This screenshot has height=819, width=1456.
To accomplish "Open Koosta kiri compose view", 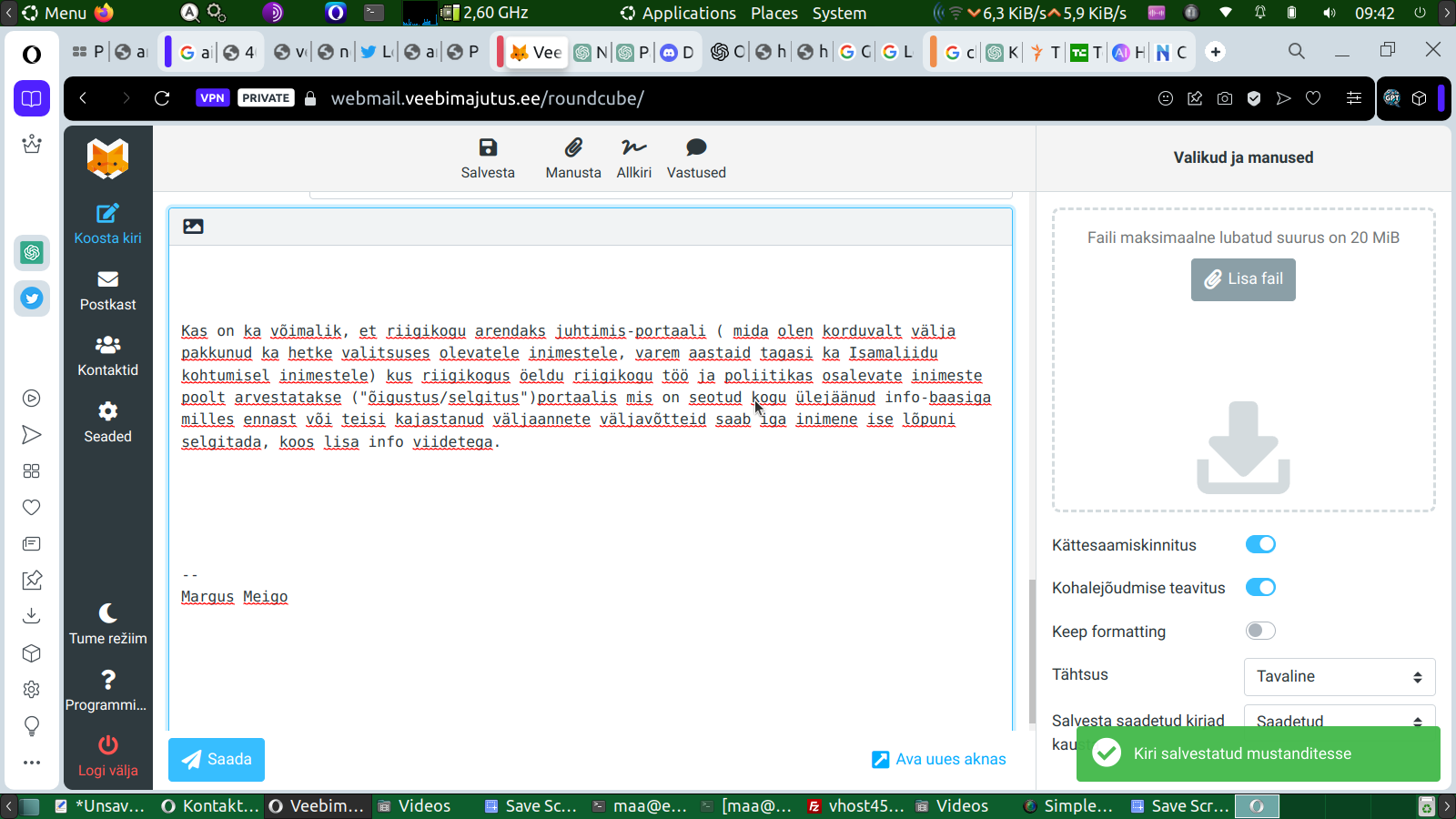I will coord(107,224).
